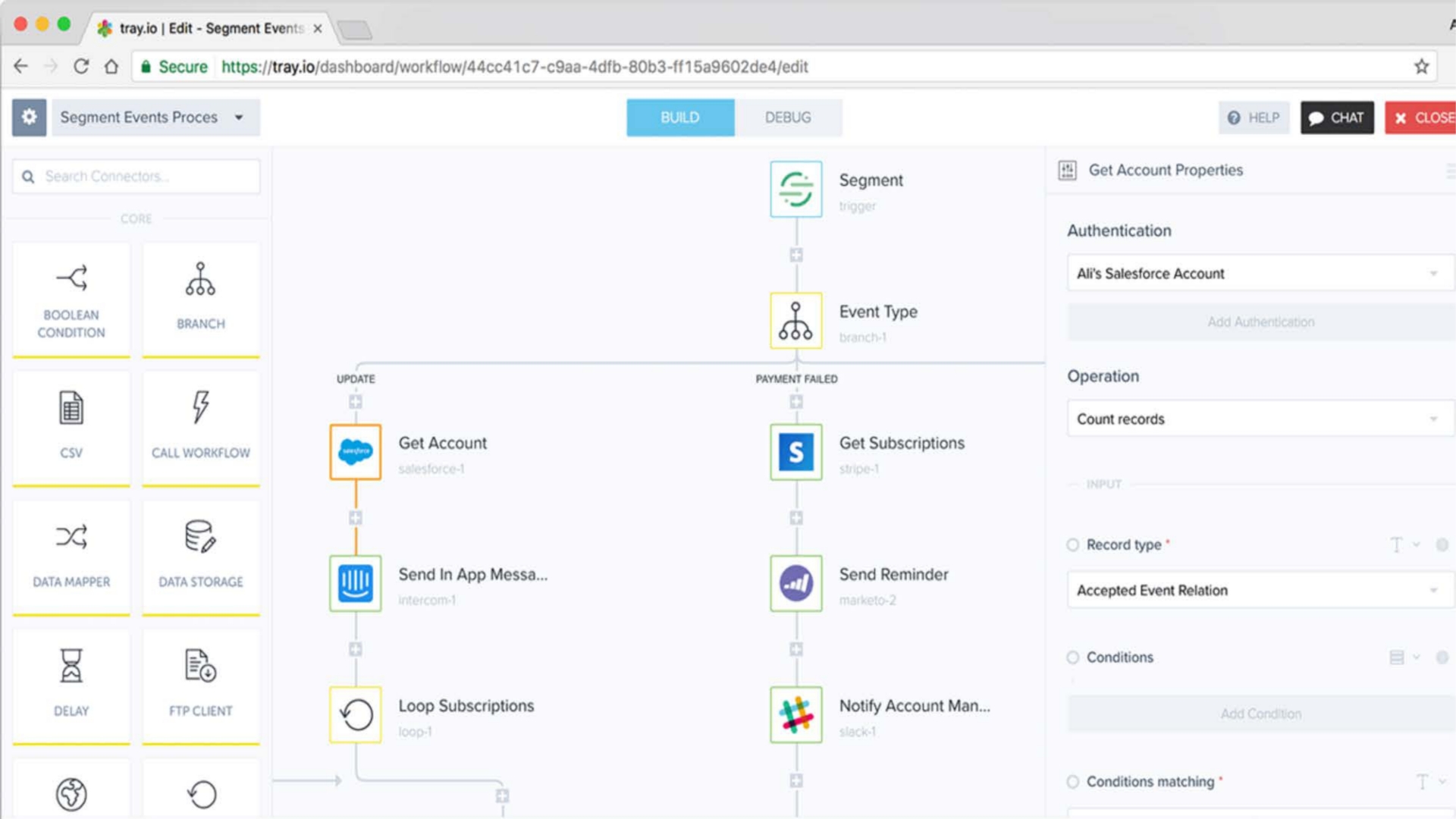Click the Marketo Send Reminder icon
This screenshot has width=1456, height=819.
tap(795, 583)
